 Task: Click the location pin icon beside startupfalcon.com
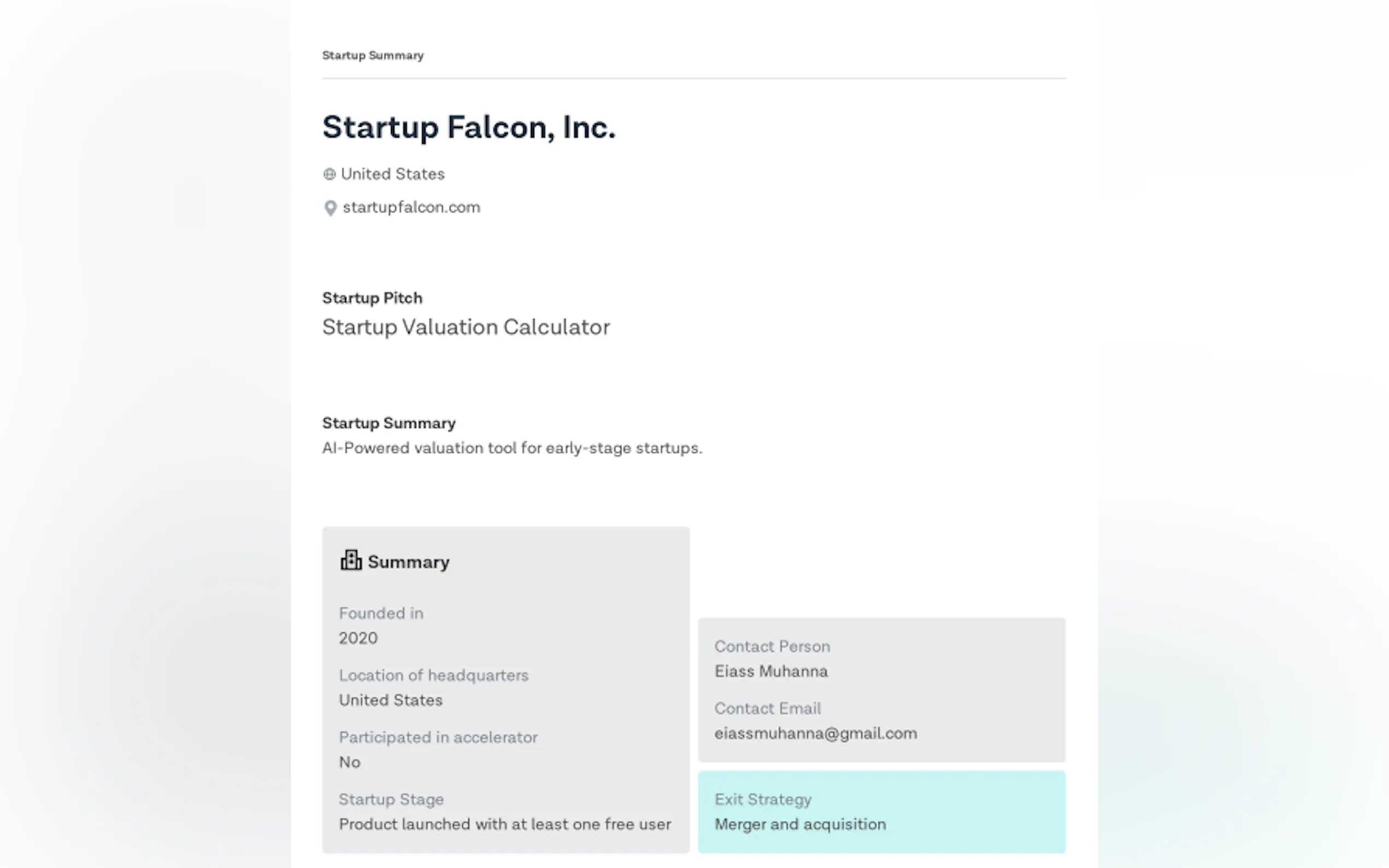tap(330, 208)
